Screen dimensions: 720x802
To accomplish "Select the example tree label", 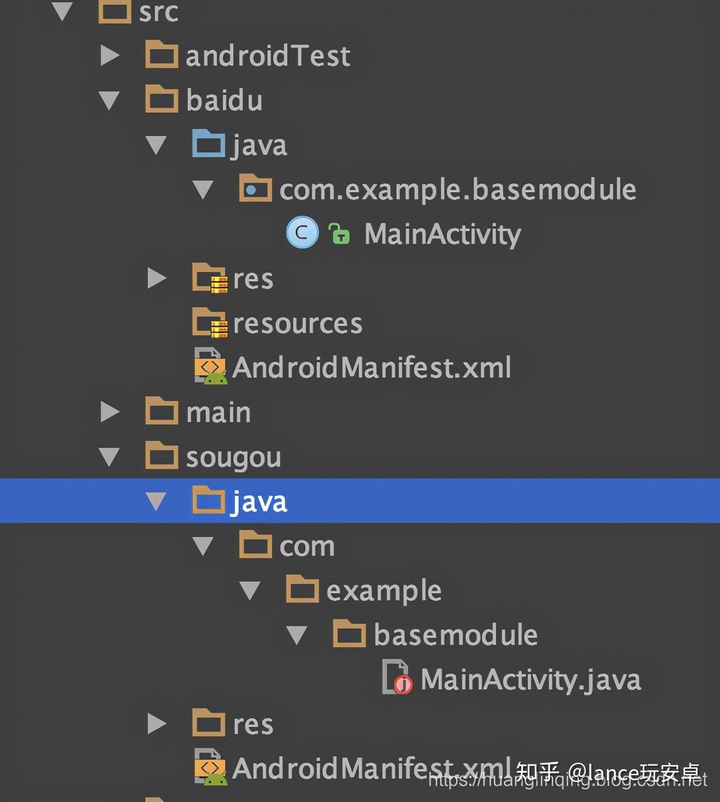I will [x=384, y=592].
